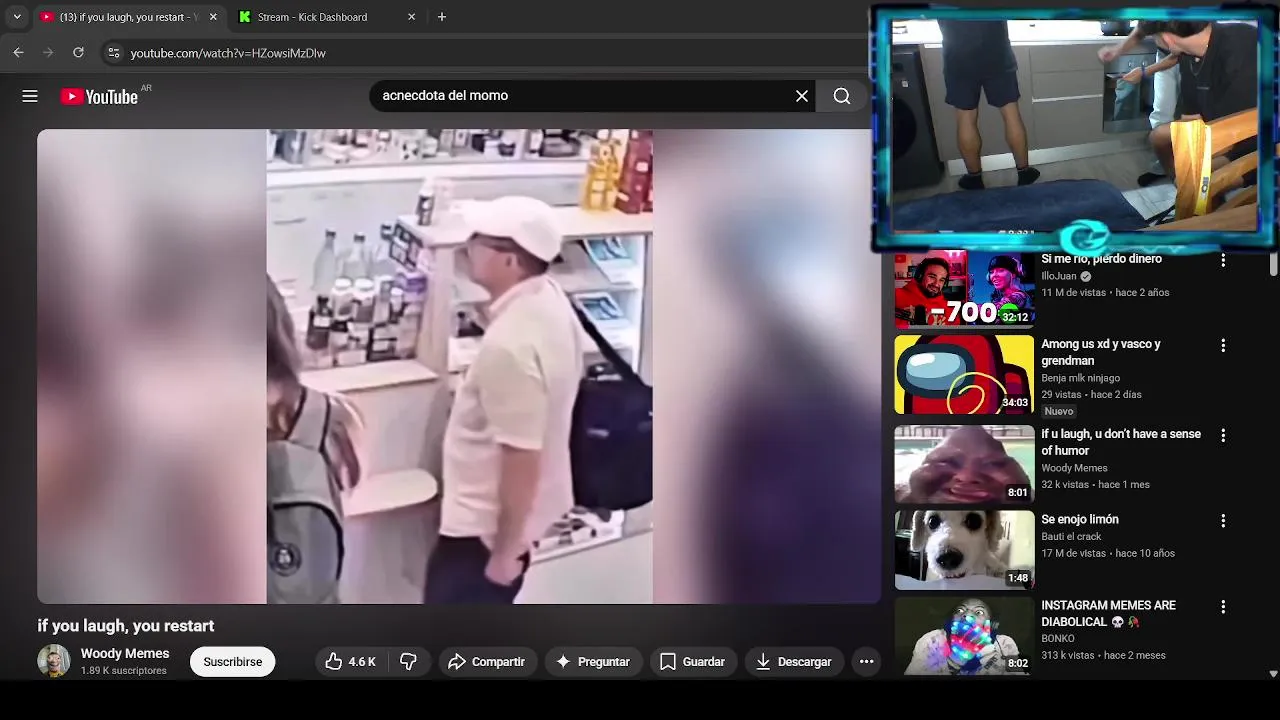The width and height of the screenshot is (1280, 720).
Task: Go to YouTube home via logo
Action: click(x=99, y=96)
